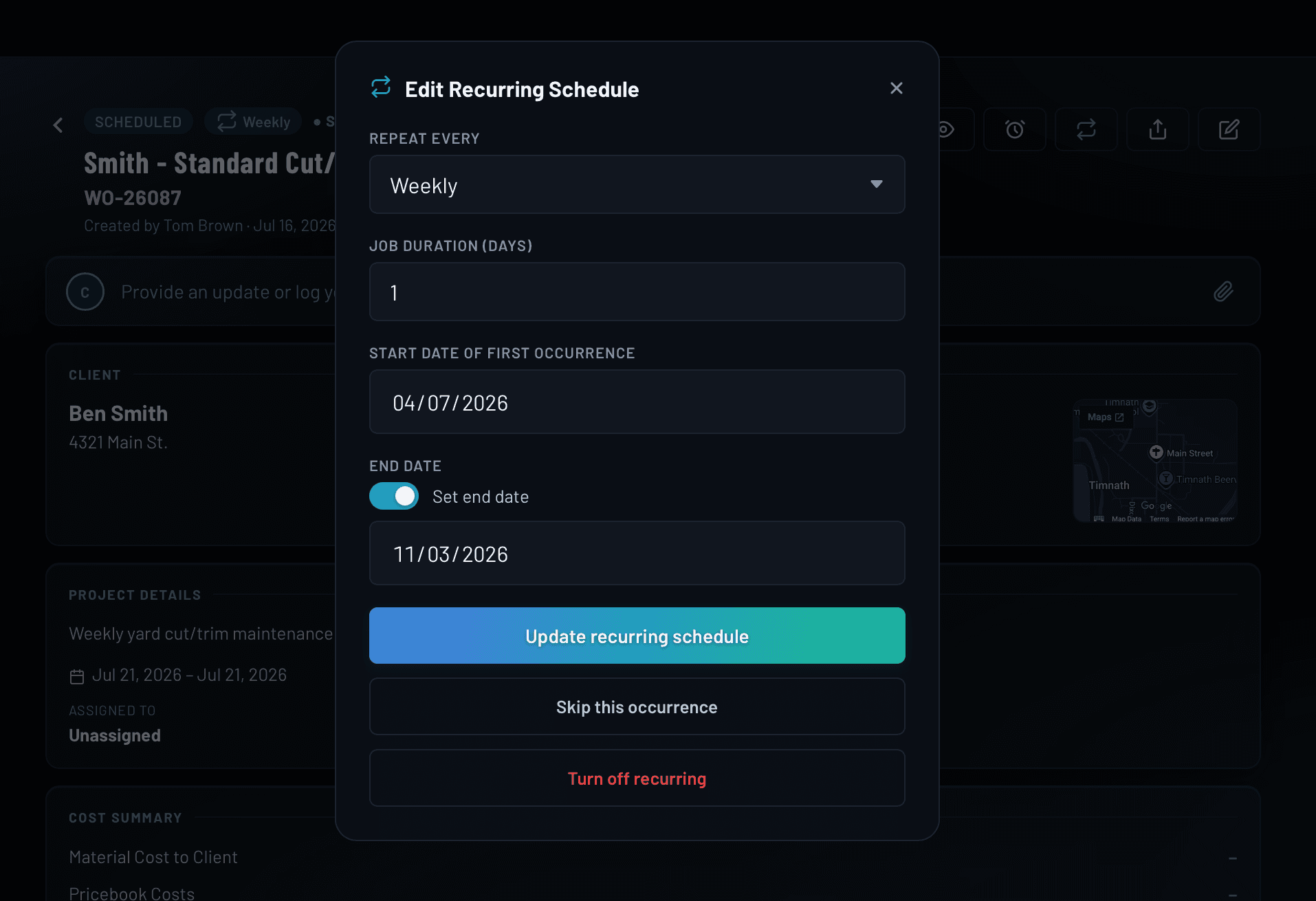Click the address 4321 Main St.
This screenshot has width=1316, height=901.
(118, 442)
